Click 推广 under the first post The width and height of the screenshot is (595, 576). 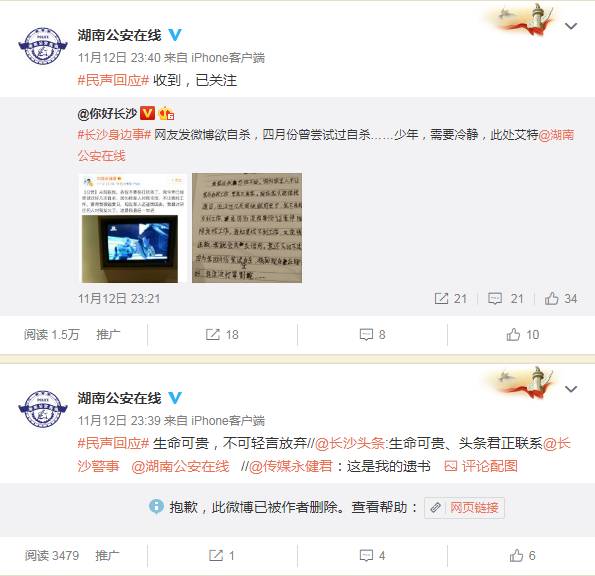coord(108,335)
